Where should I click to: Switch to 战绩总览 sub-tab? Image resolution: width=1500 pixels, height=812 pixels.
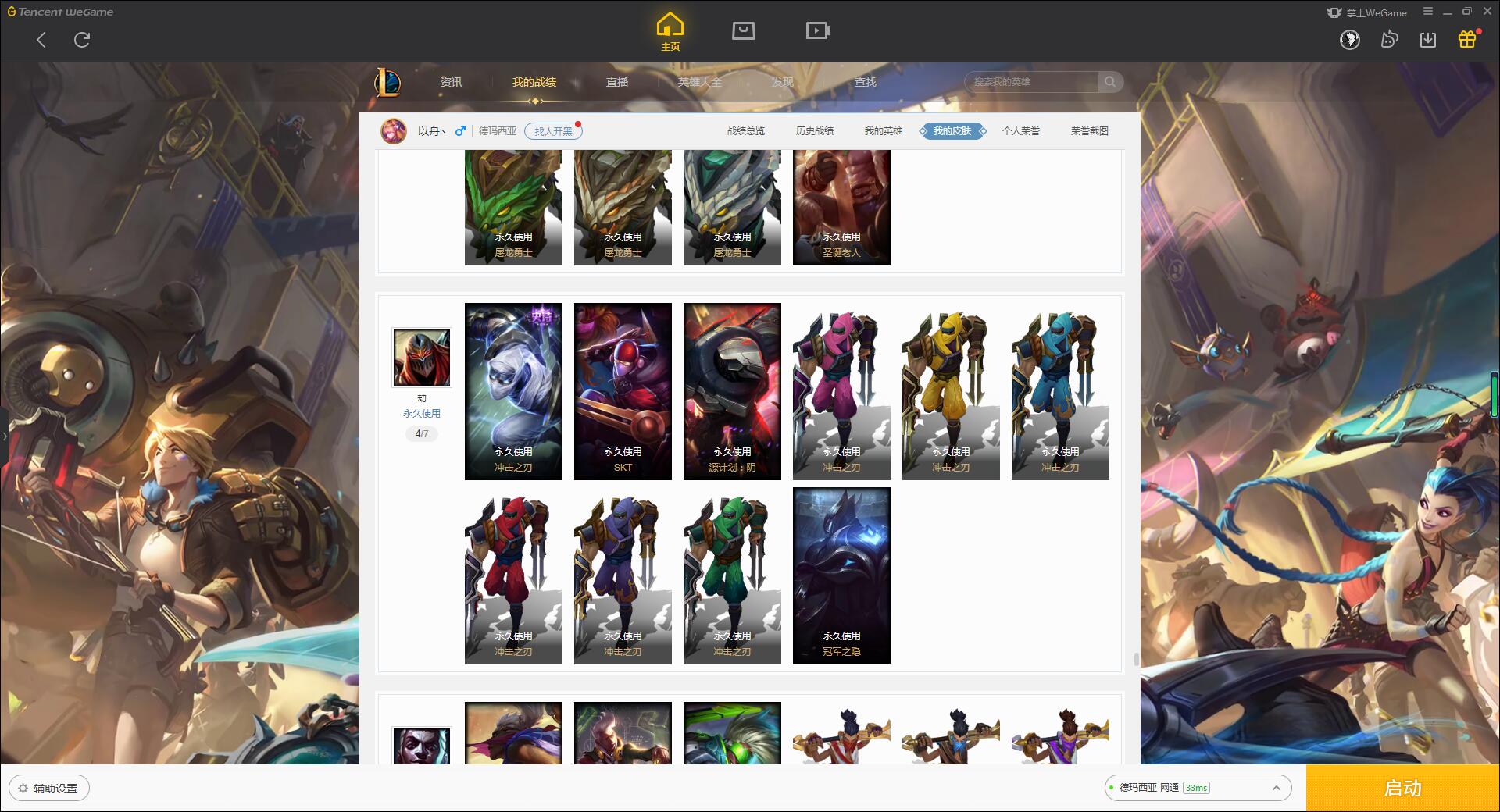point(746,131)
